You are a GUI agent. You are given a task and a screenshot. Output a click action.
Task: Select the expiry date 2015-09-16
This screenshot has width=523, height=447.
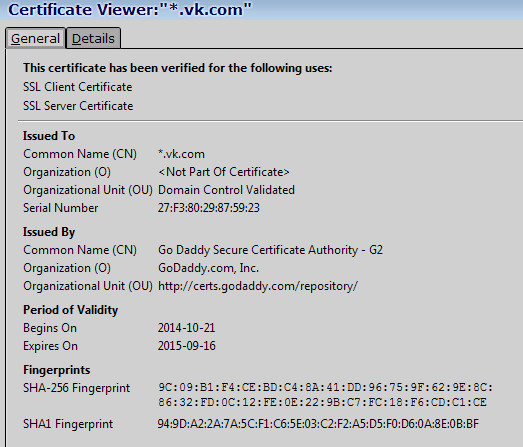click(x=186, y=346)
